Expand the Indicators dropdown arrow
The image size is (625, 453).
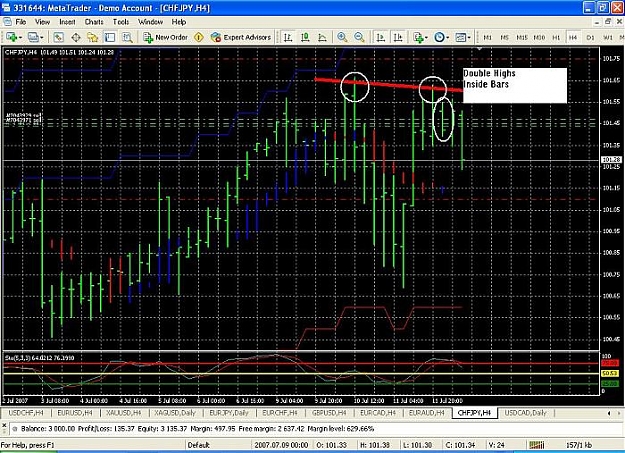(x=426, y=38)
